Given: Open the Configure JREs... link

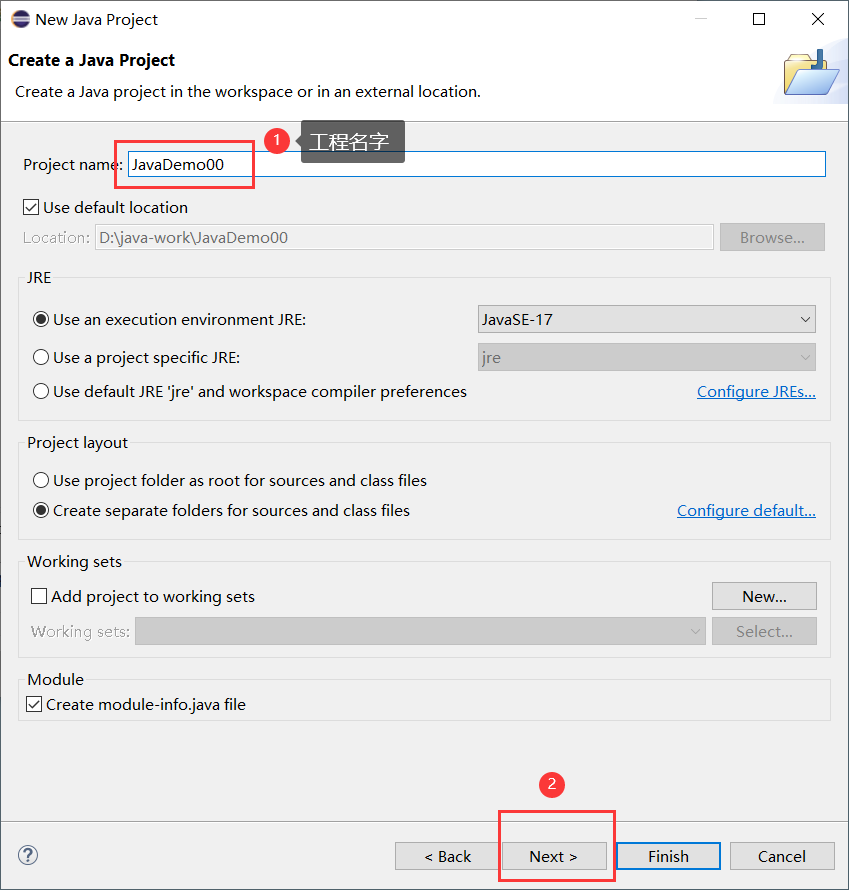Looking at the screenshot, I should tap(756, 392).
